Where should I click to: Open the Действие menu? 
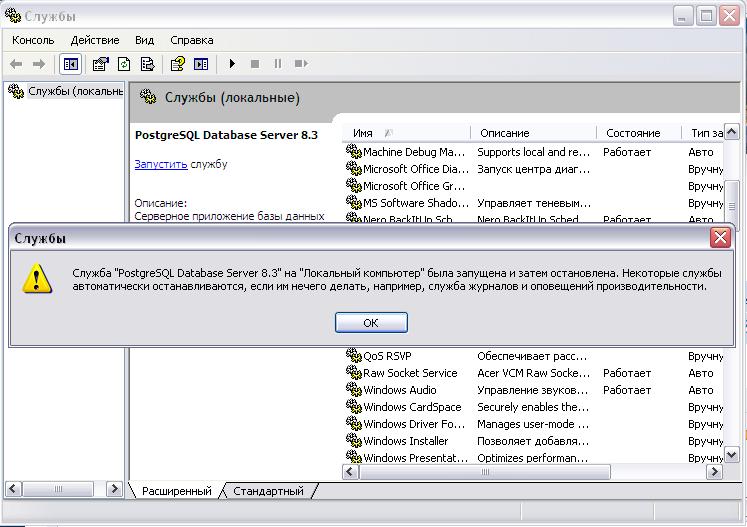tap(95, 40)
